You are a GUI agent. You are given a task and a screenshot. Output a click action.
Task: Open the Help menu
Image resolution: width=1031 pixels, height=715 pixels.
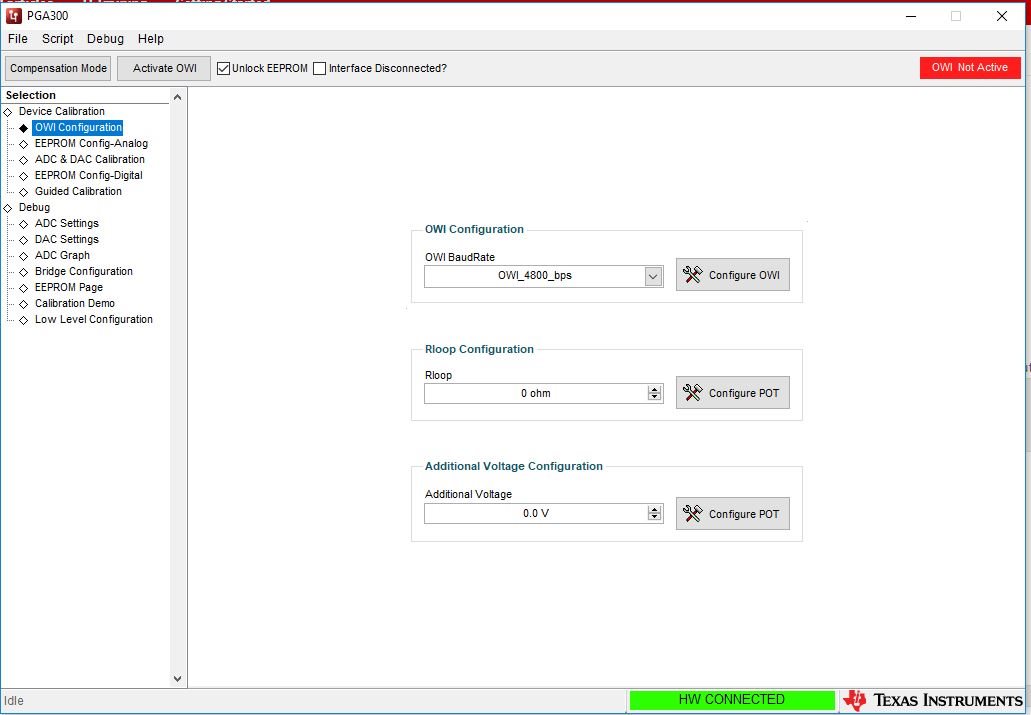[151, 39]
